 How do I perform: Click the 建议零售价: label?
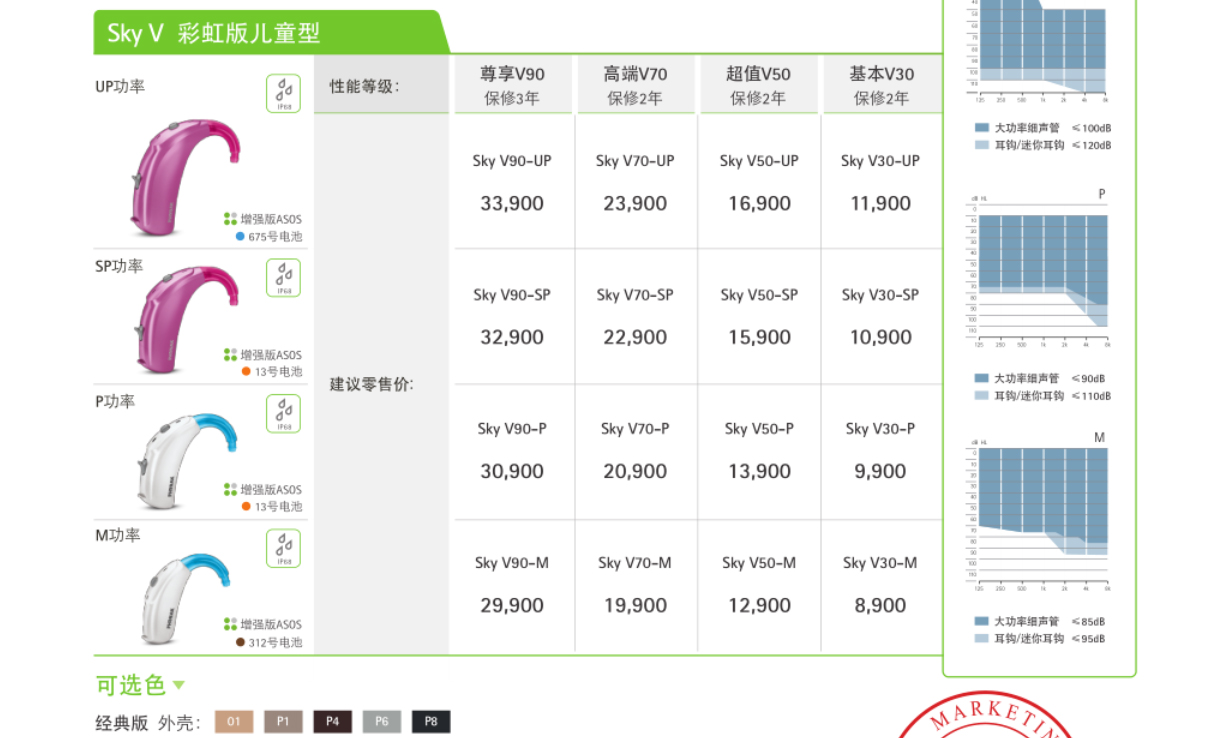pos(371,384)
